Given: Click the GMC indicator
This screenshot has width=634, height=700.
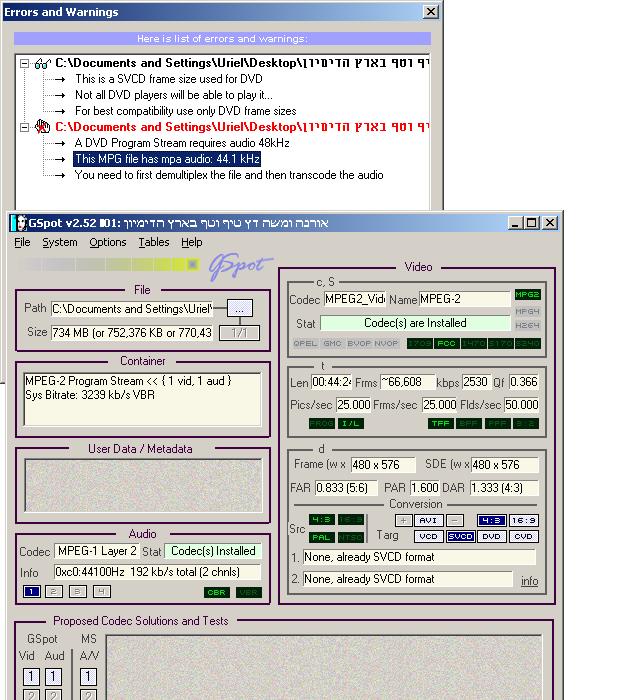Looking at the screenshot, I should (332, 343).
